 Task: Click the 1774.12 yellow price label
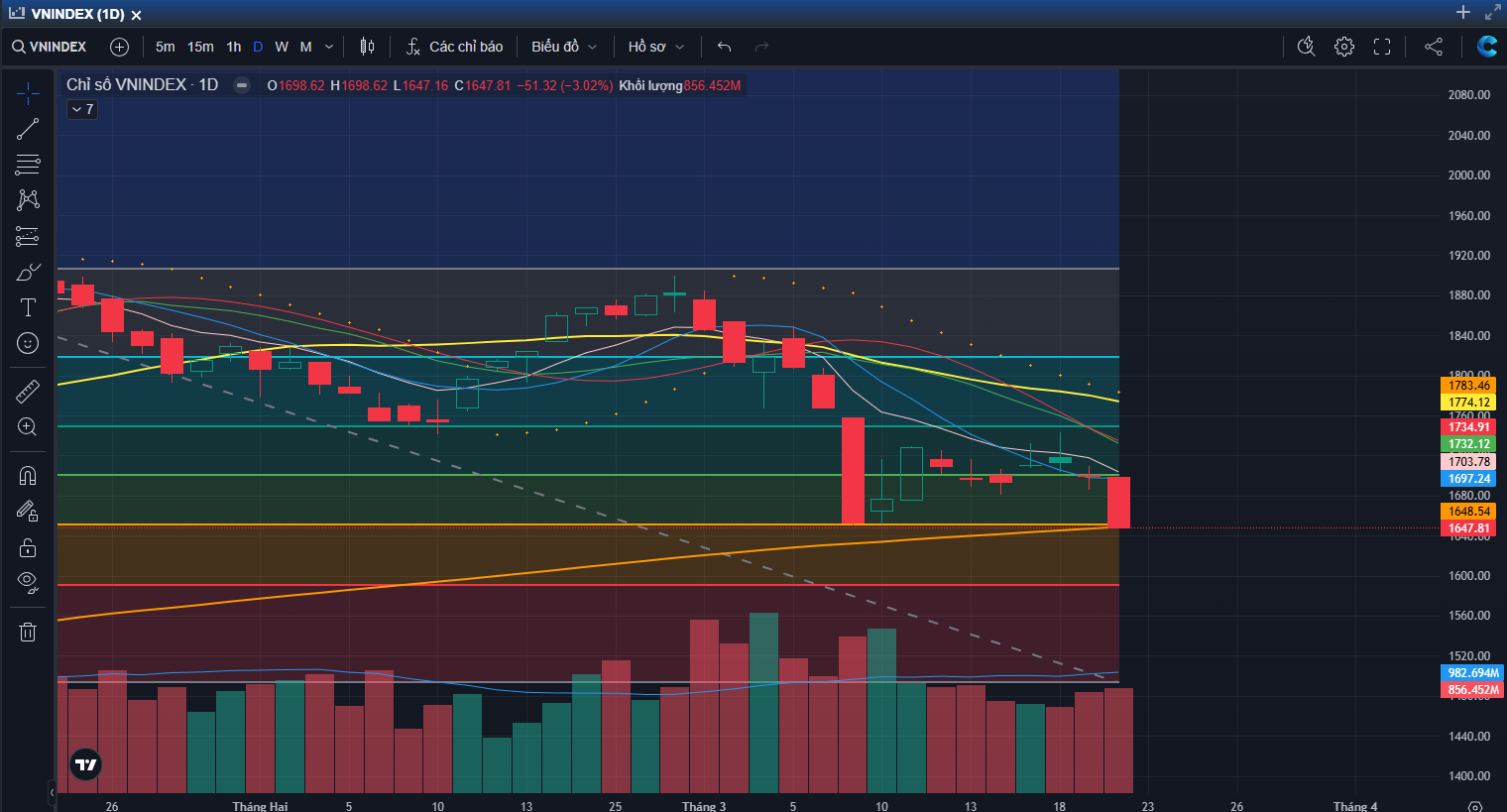pos(1468,403)
